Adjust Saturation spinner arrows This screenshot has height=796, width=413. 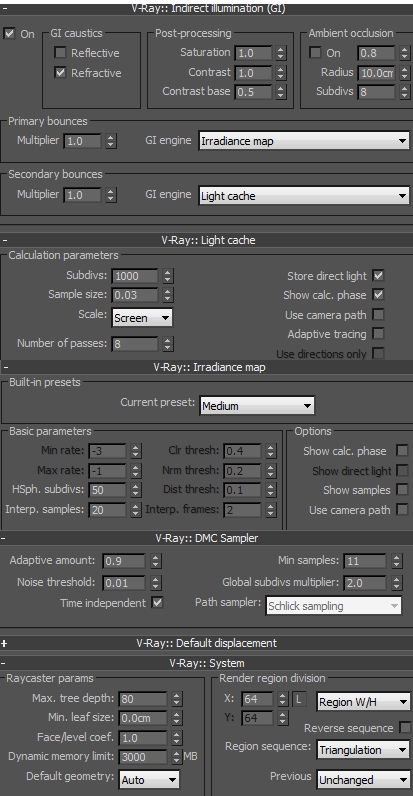coord(281,53)
